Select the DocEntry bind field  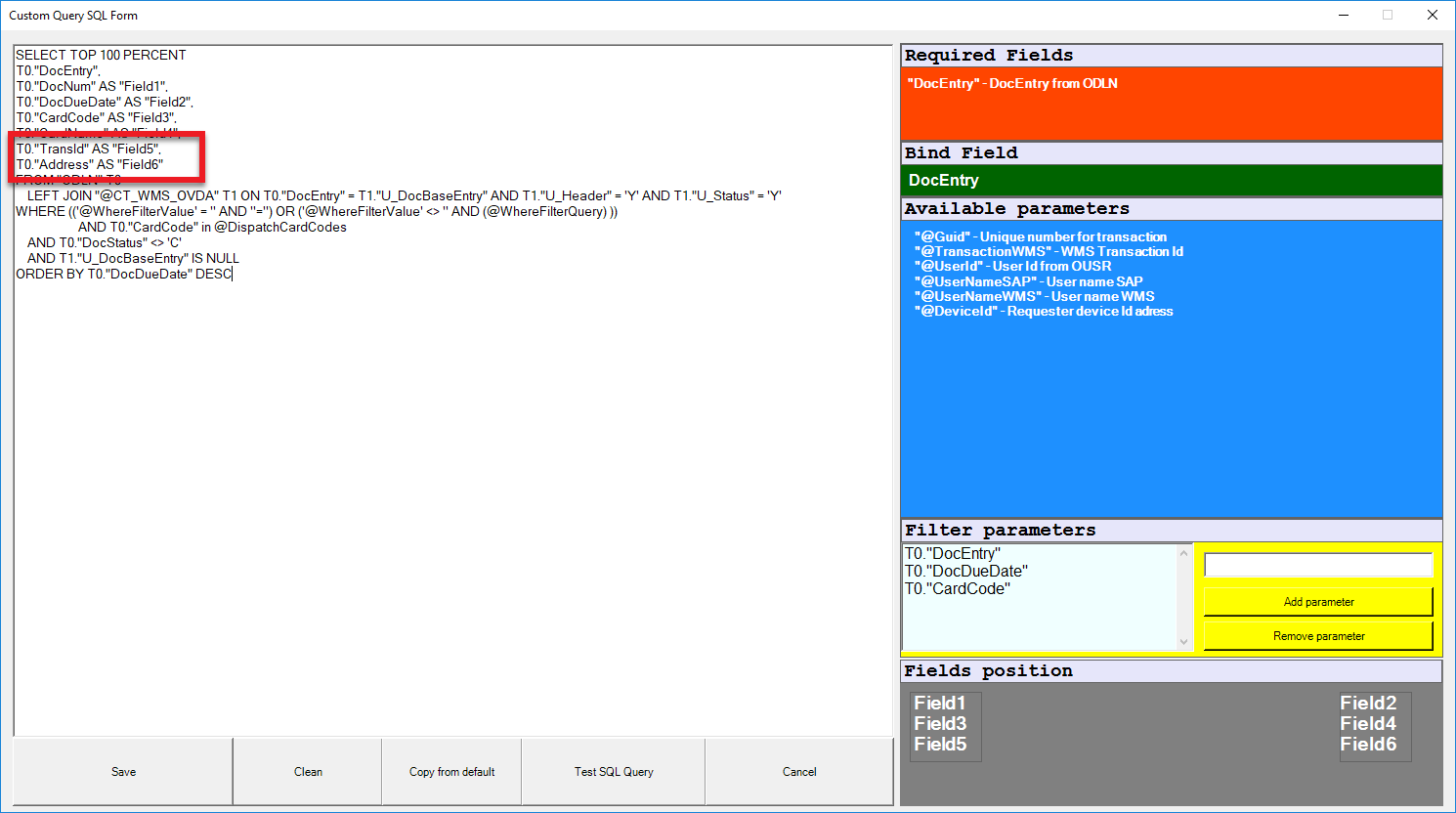[x=1170, y=181]
